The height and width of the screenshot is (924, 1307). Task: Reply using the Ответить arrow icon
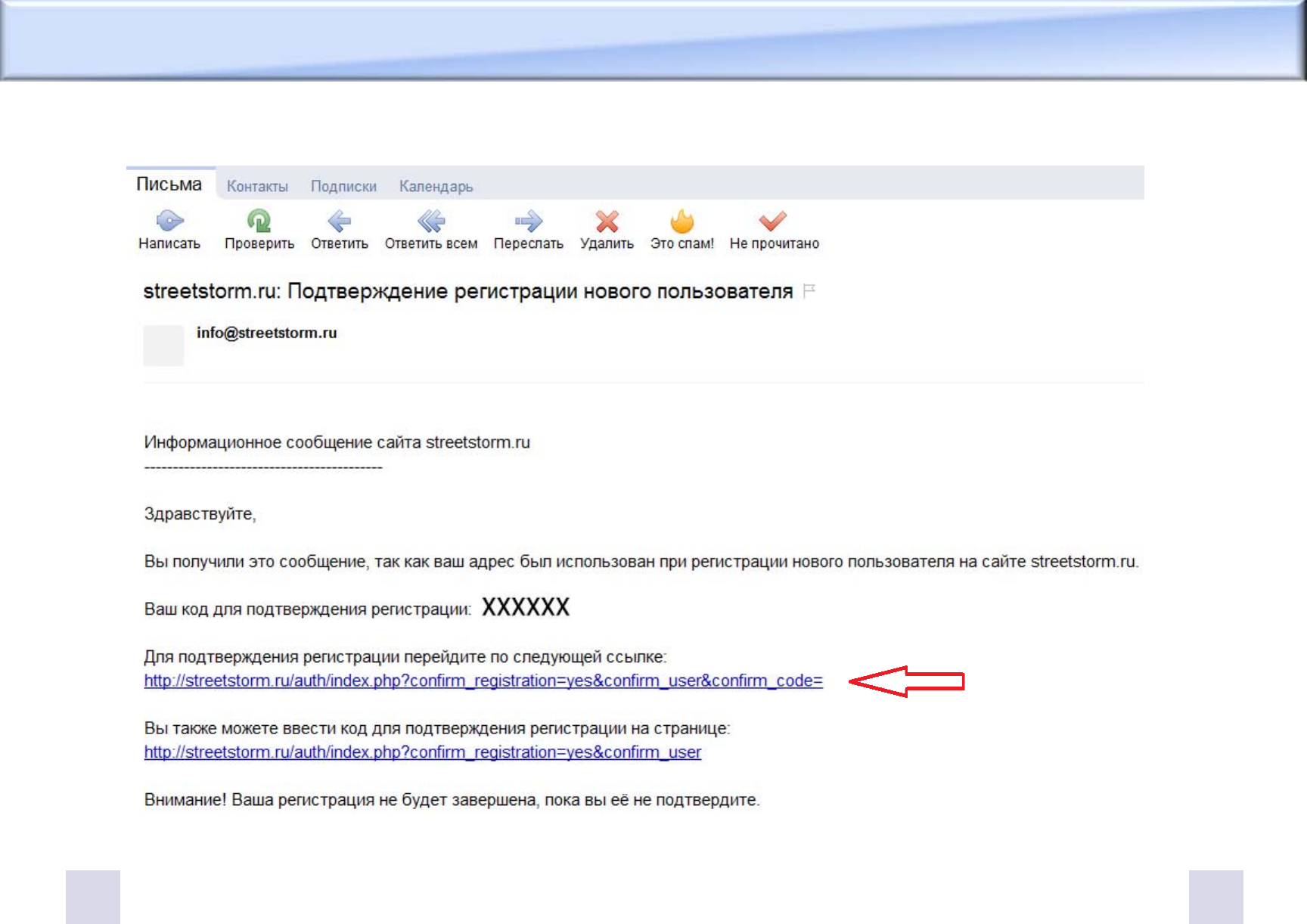339,222
